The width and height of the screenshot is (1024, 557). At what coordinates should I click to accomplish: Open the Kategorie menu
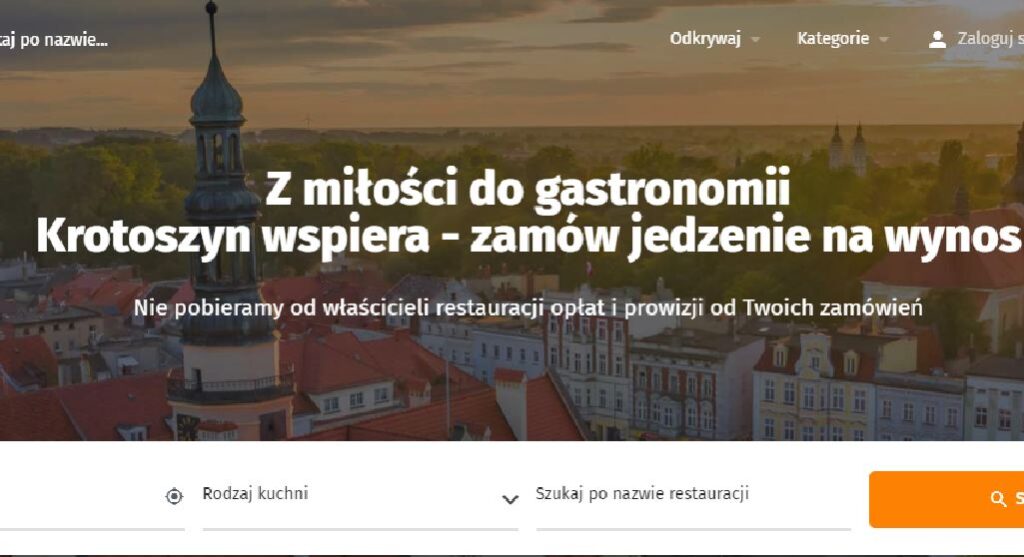(x=833, y=39)
